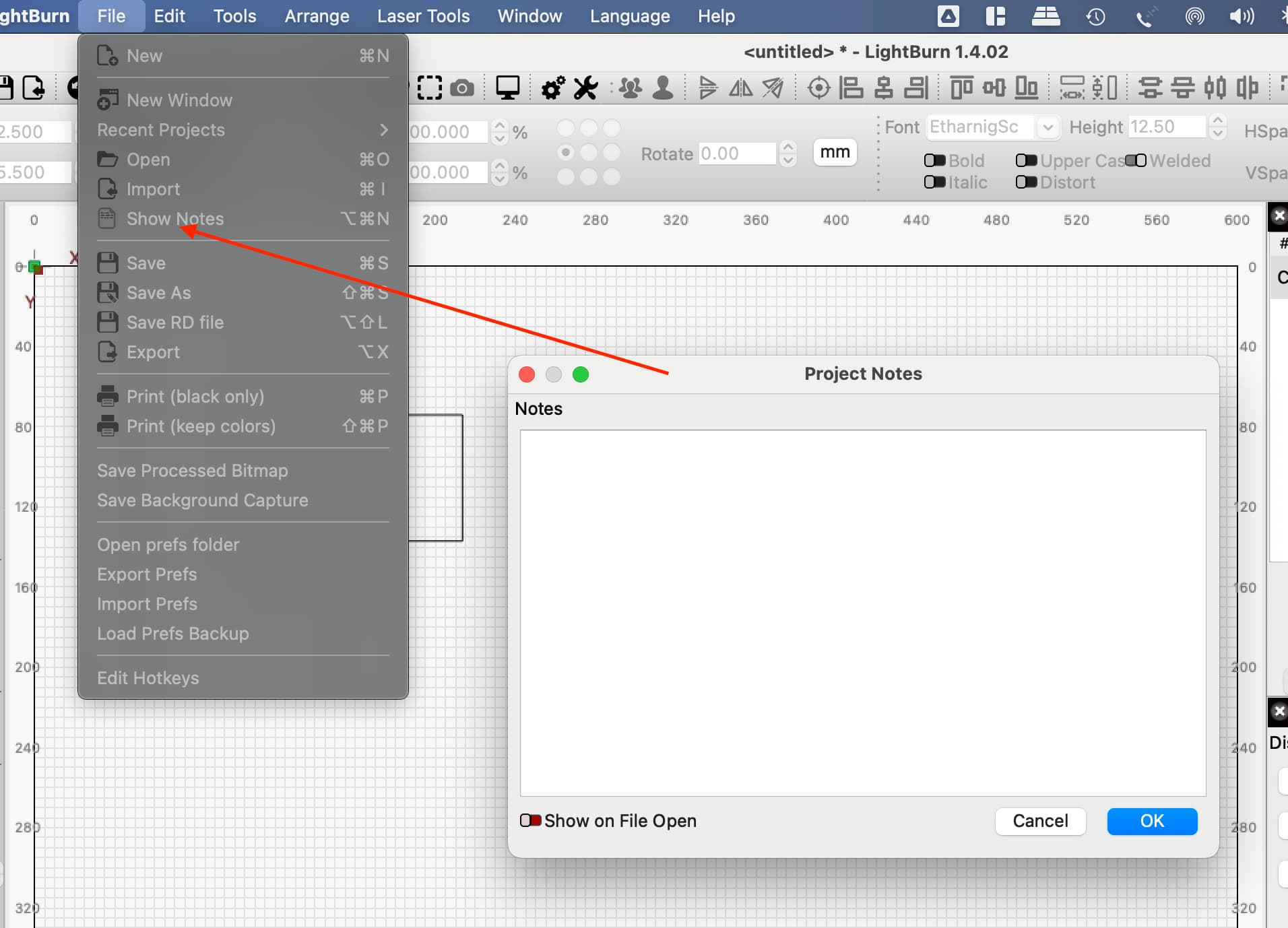
Task: Open Device Settings wrench-and-screwdriver icon
Action: 585,88
